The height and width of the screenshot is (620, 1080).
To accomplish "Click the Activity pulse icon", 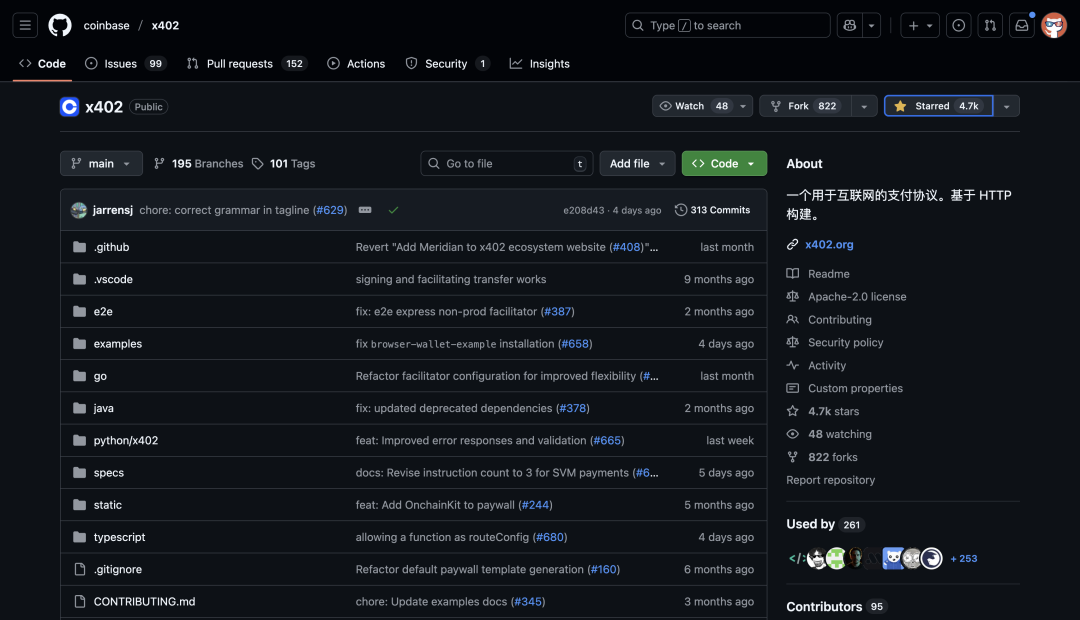I will [793, 365].
